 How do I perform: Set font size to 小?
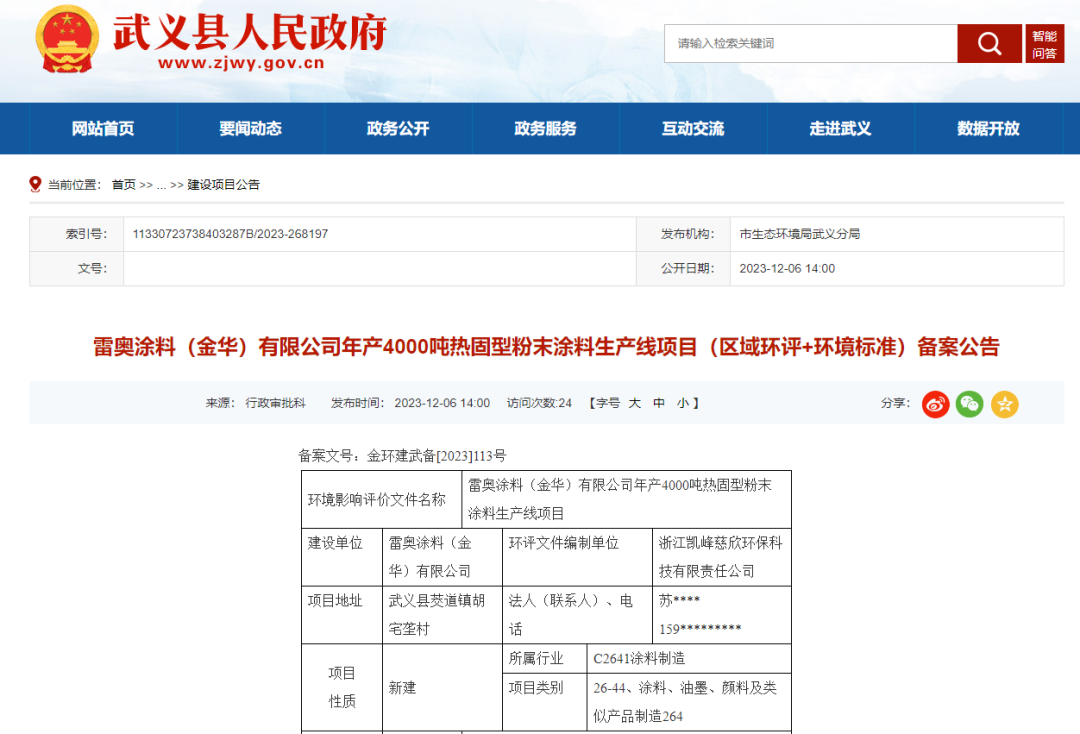[682, 403]
